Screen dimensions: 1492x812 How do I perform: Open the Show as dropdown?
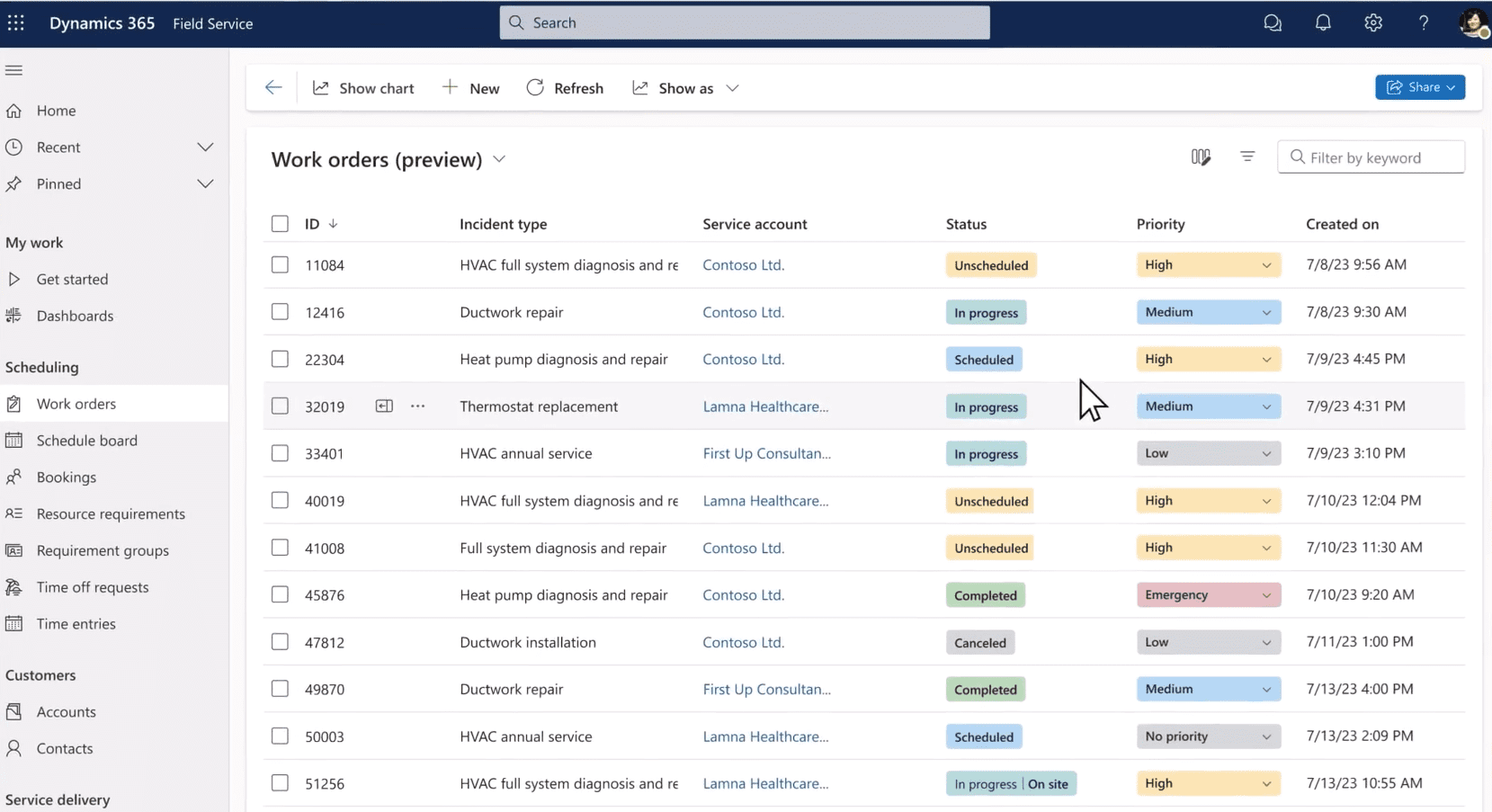click(x=686, y=88)
